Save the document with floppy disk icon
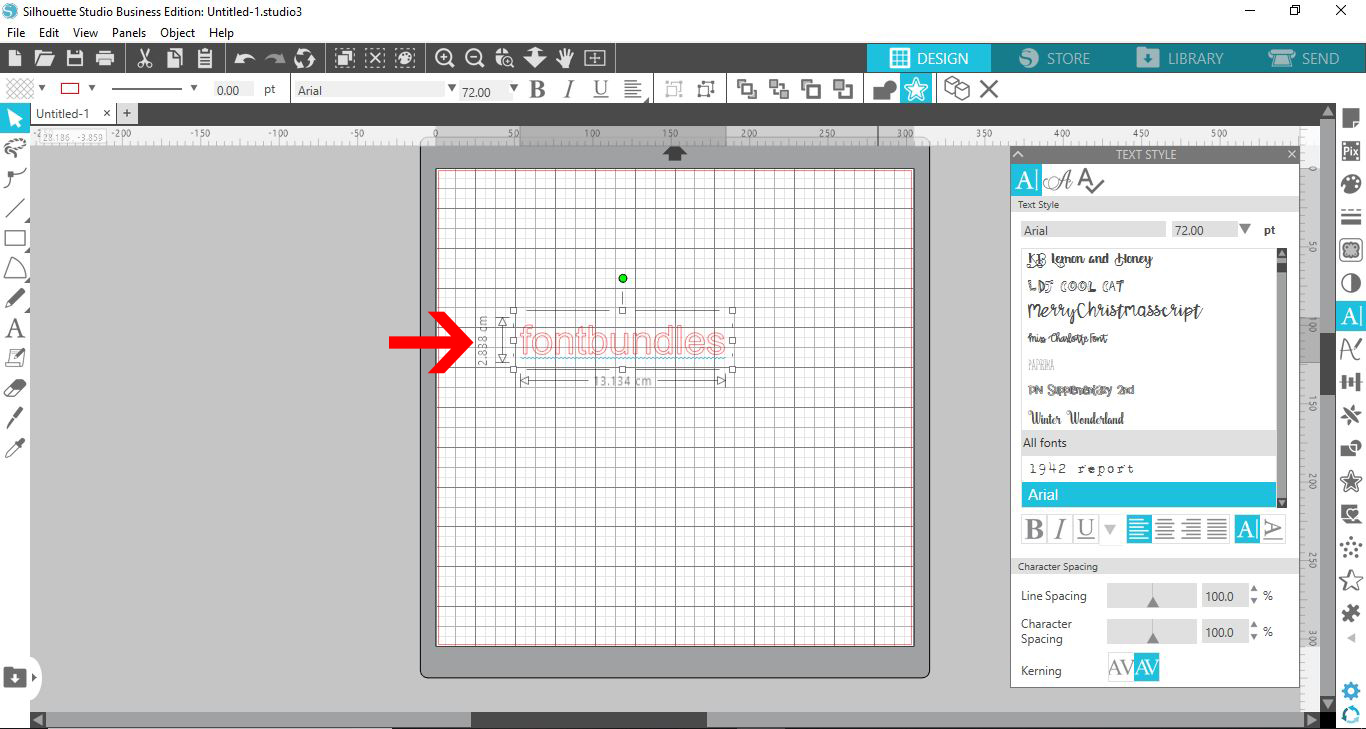 75,58
